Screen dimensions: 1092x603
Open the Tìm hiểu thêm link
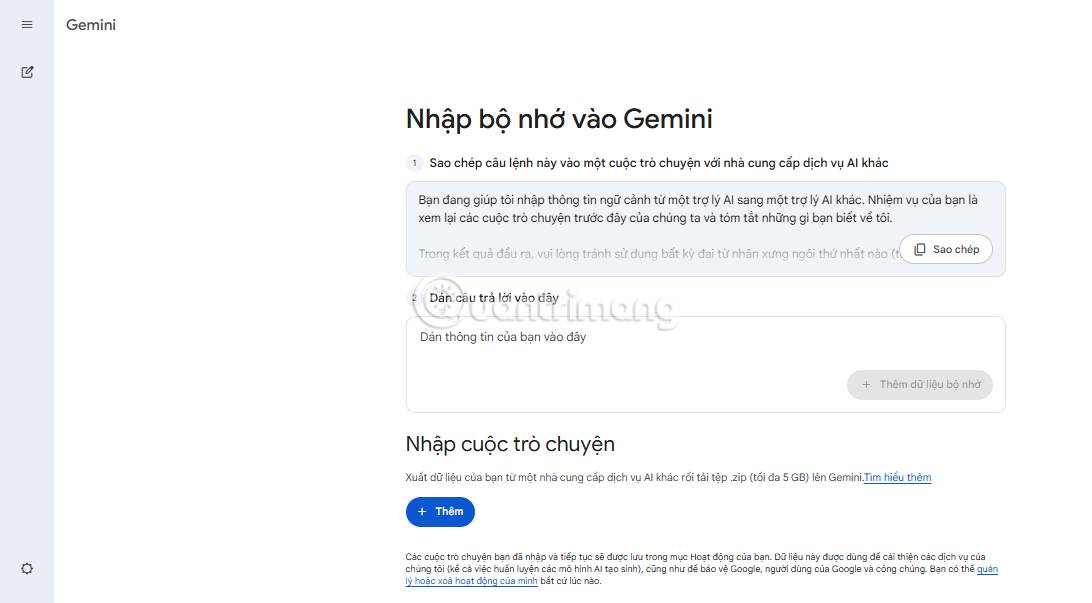pyautogui.click(x=897, y=477)
